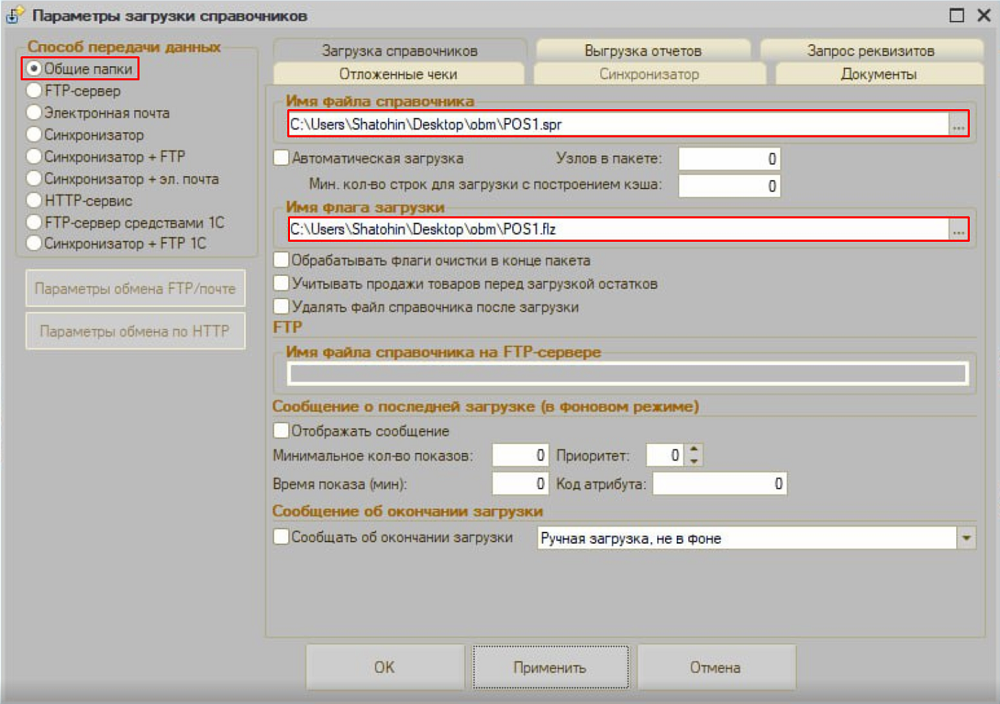
Task: Select the FTP-сервер radio button
Action: coord(35,91)
